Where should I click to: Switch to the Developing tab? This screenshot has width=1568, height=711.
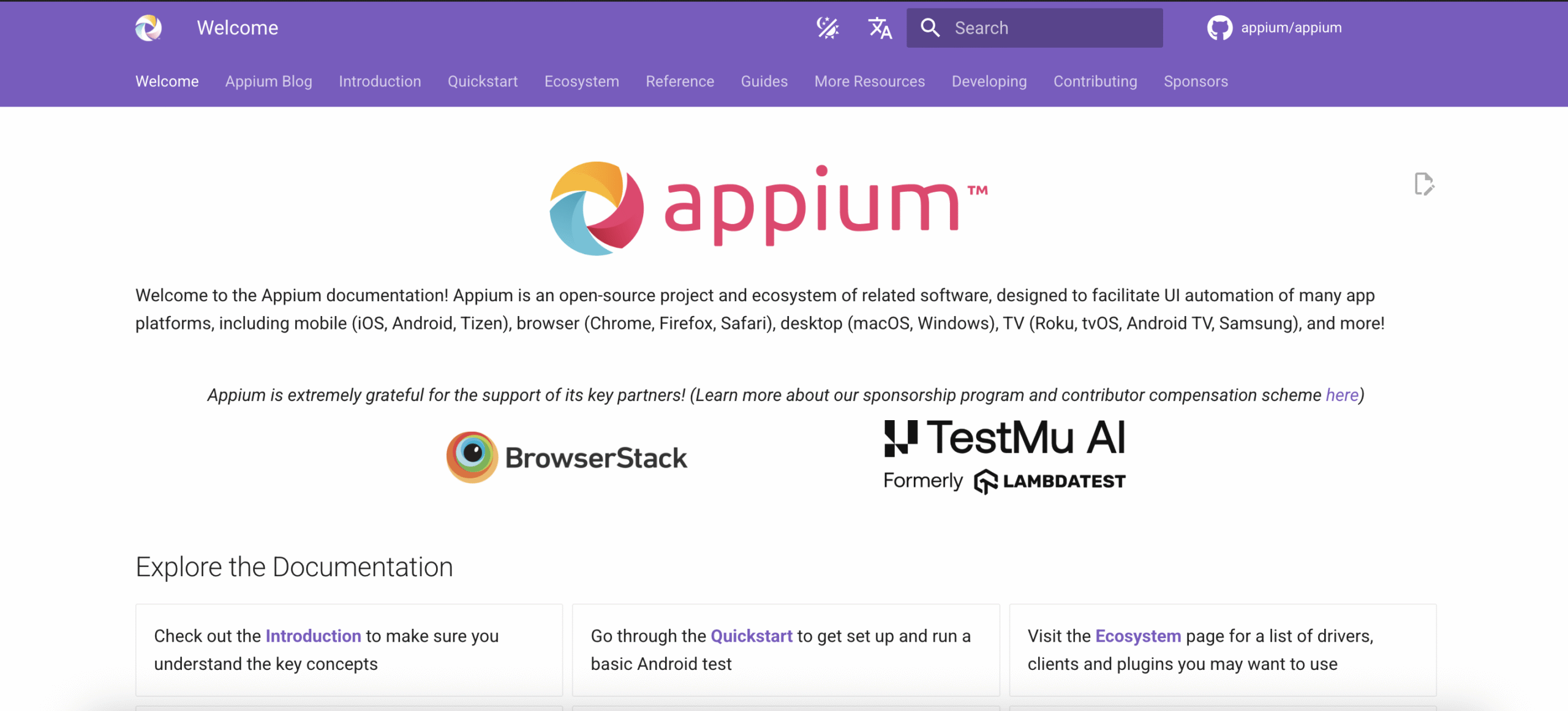pos(989,81)
